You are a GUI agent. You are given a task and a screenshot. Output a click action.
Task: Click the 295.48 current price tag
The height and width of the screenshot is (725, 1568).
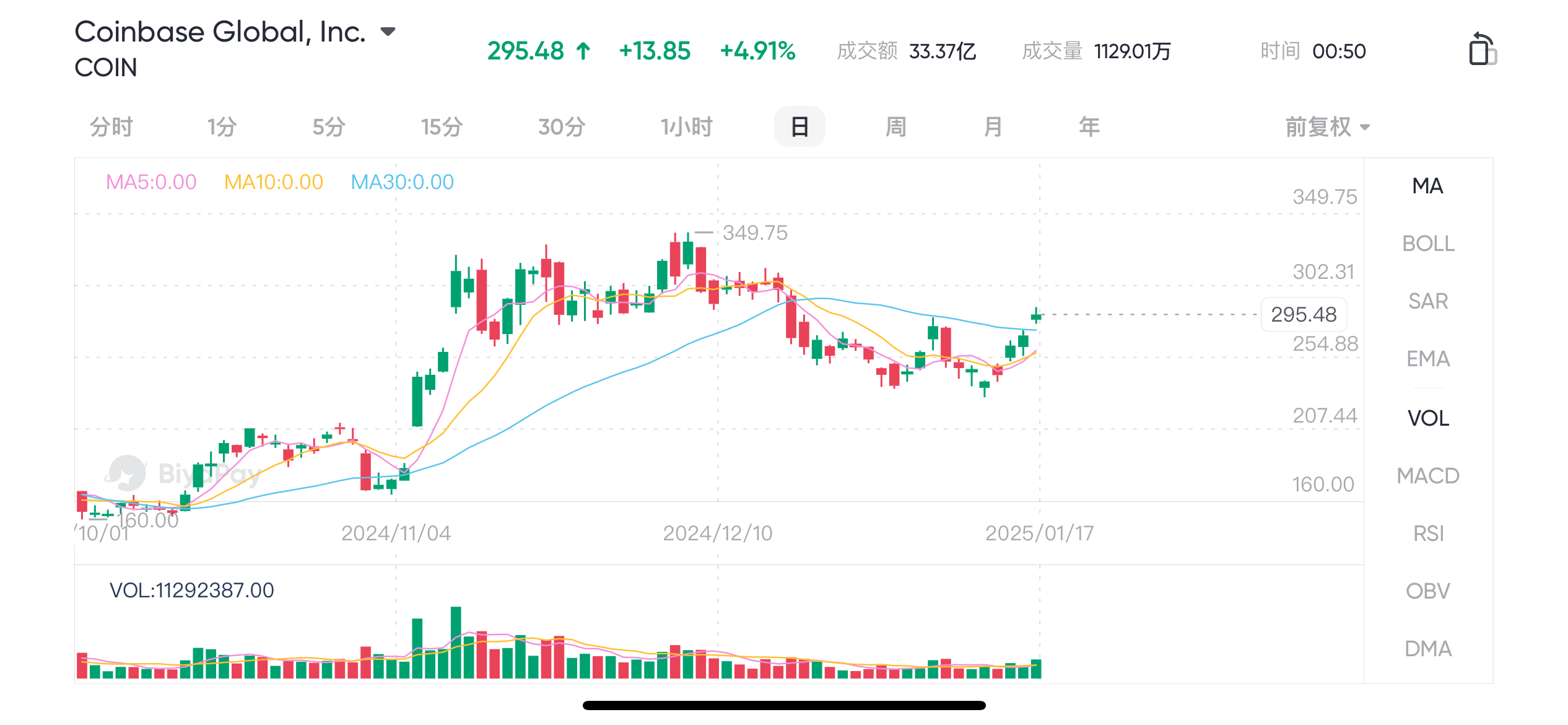tap(1304, 315)
